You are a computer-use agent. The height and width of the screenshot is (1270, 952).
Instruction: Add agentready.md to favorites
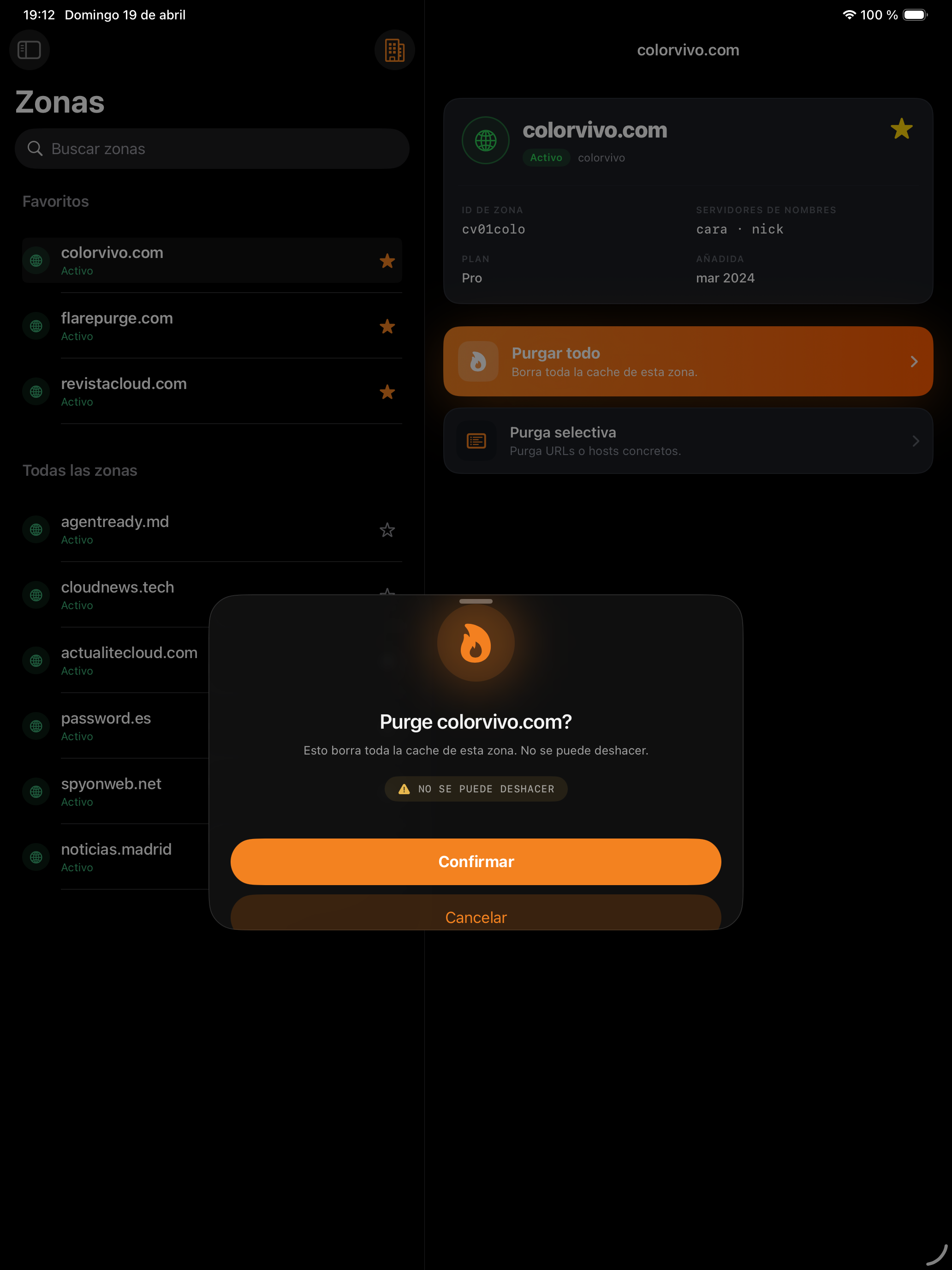click(387, 529)
